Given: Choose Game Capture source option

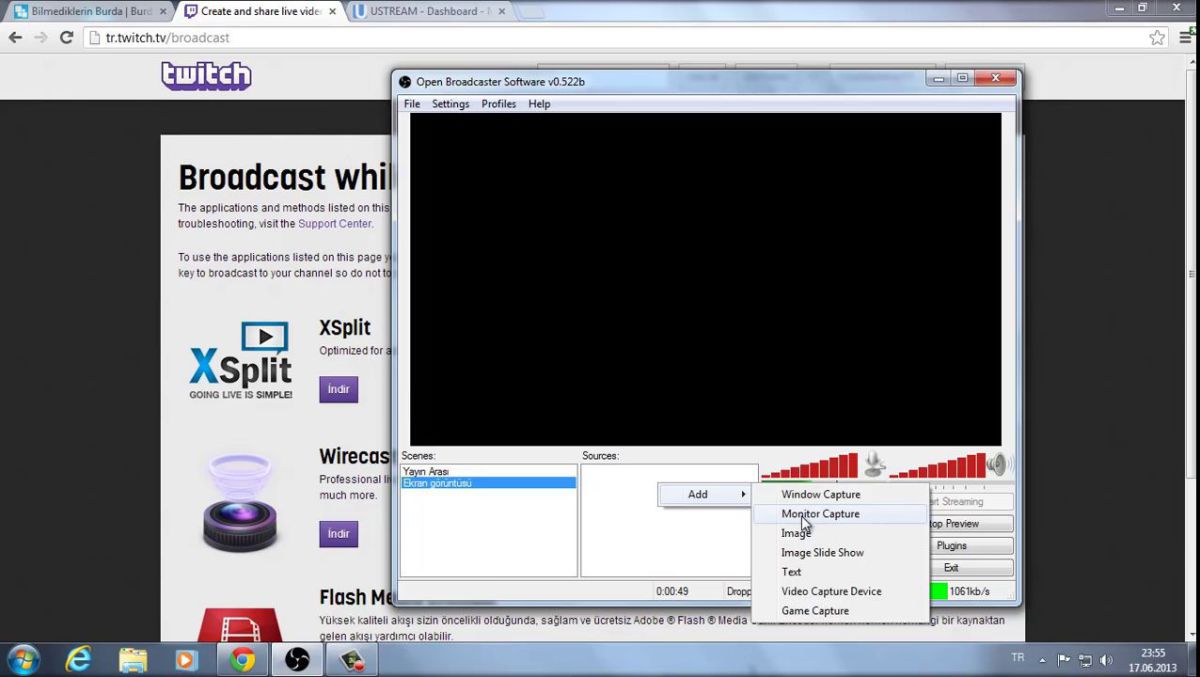Looking at the screenshot, I should click(814, 611).
